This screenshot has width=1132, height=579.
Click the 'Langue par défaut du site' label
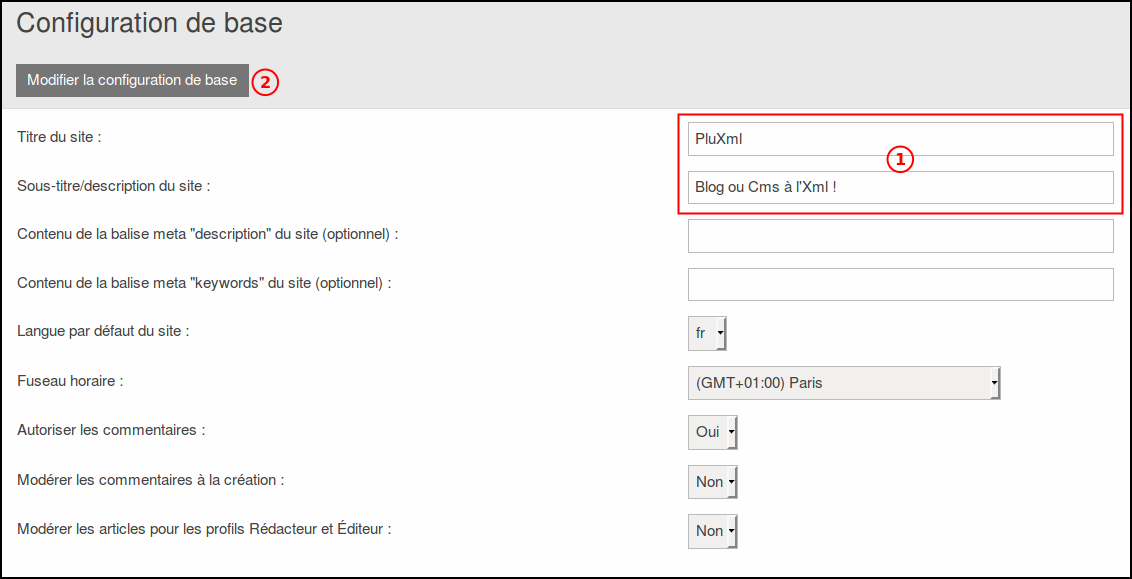(x=103, y=330)
